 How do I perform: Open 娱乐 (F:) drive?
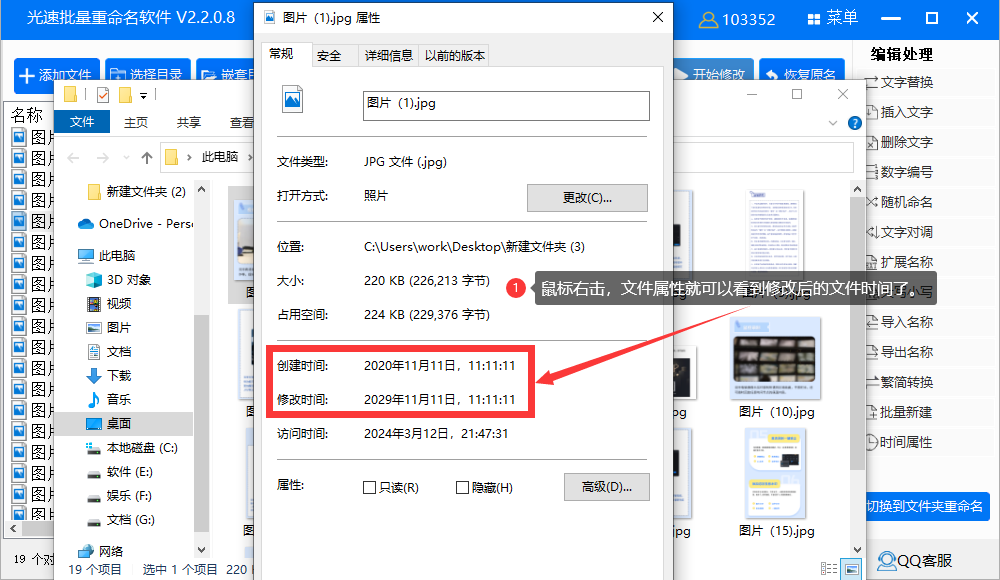coord(119,496)
